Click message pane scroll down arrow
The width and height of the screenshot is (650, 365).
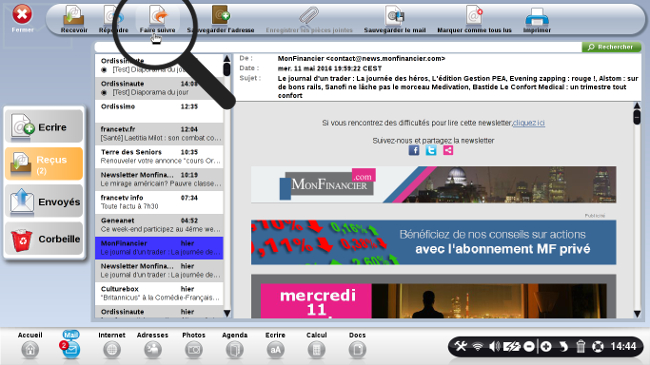pos(637,314)
